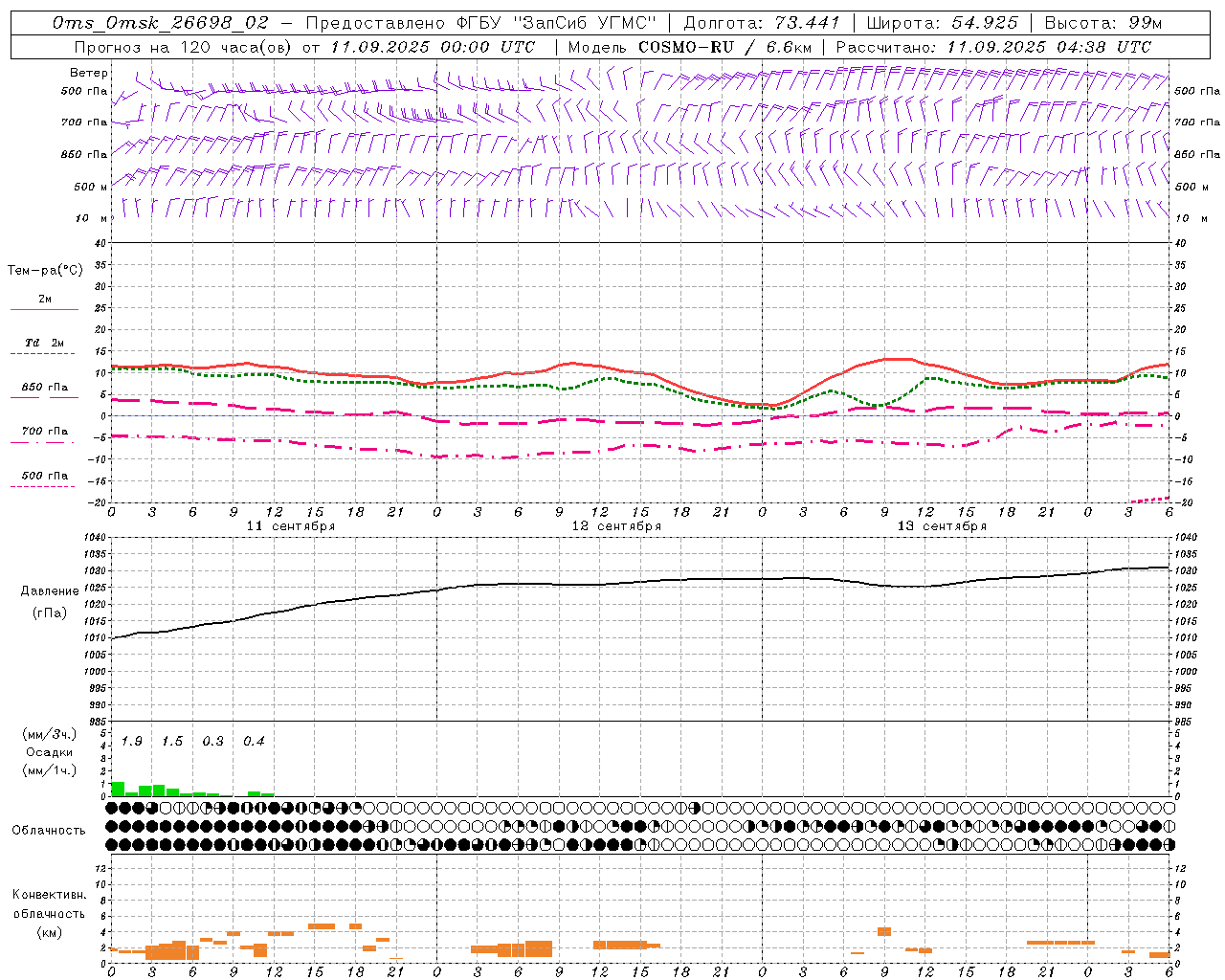Viewport: 1225px width, 980px height.
Task: Click the "11 сентября" date label
Action: (x=291, y=526)
